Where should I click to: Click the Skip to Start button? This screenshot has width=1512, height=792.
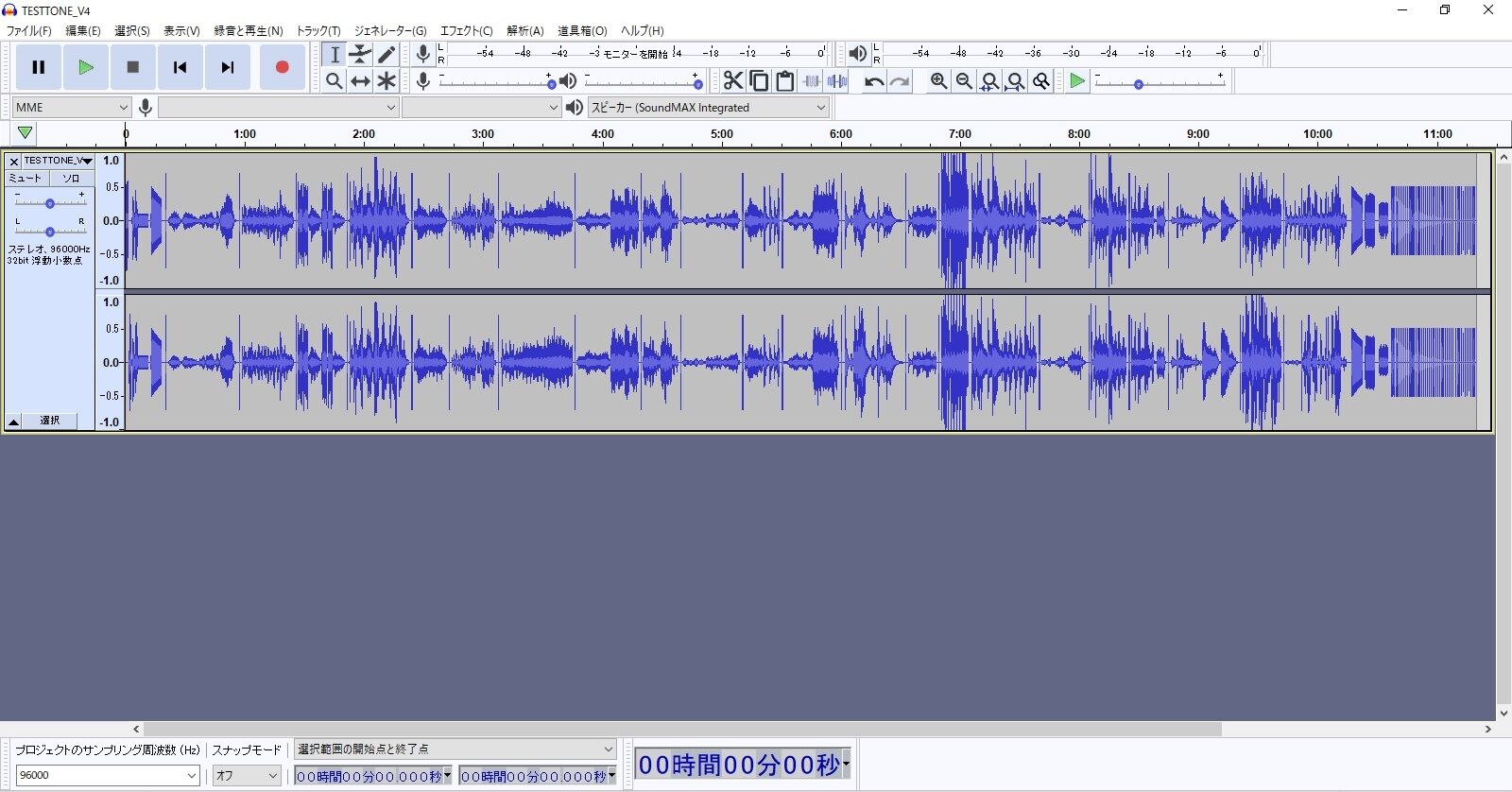tap(180, 67)
